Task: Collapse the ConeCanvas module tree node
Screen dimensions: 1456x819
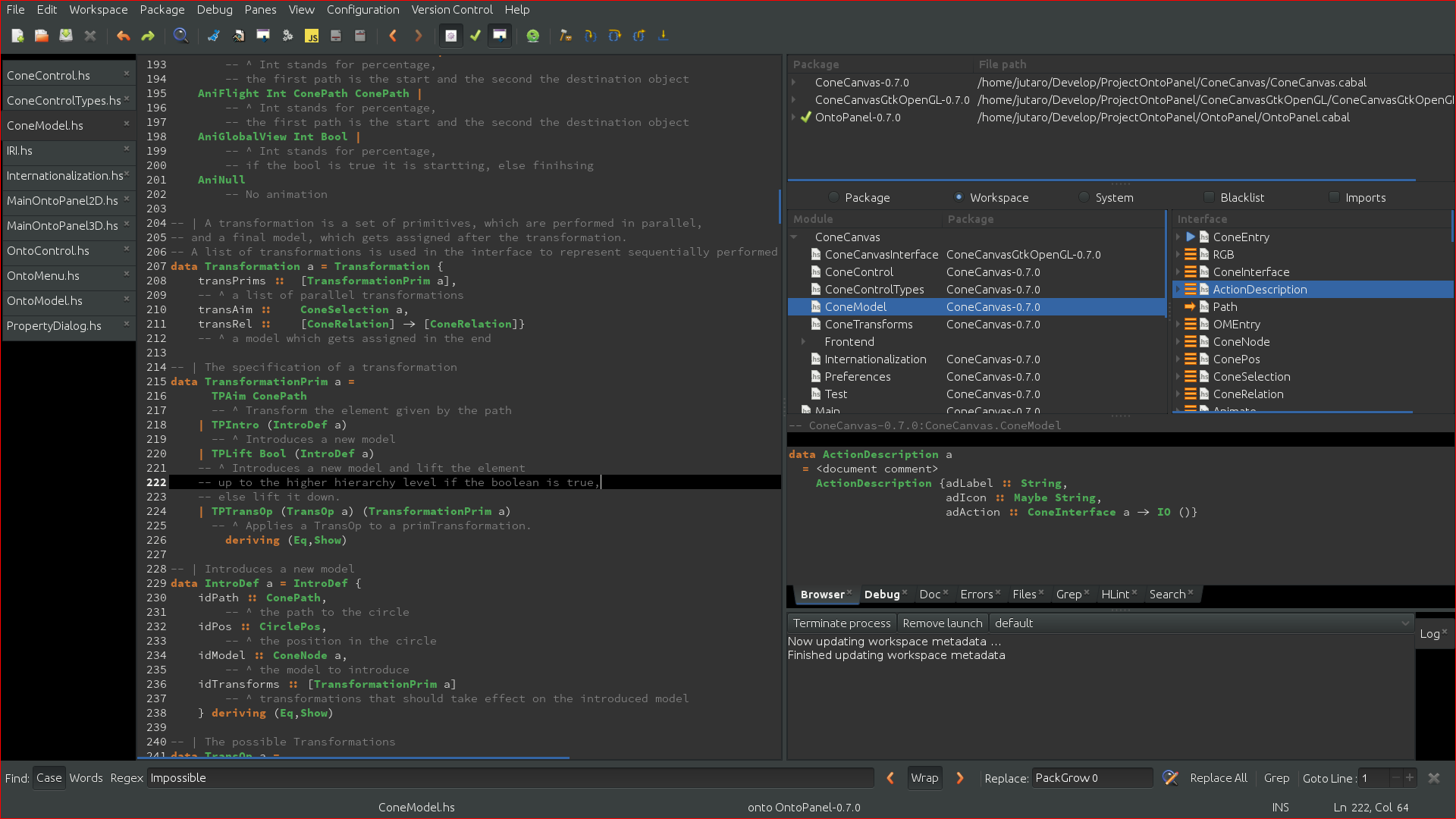Action: pos(794,237)
